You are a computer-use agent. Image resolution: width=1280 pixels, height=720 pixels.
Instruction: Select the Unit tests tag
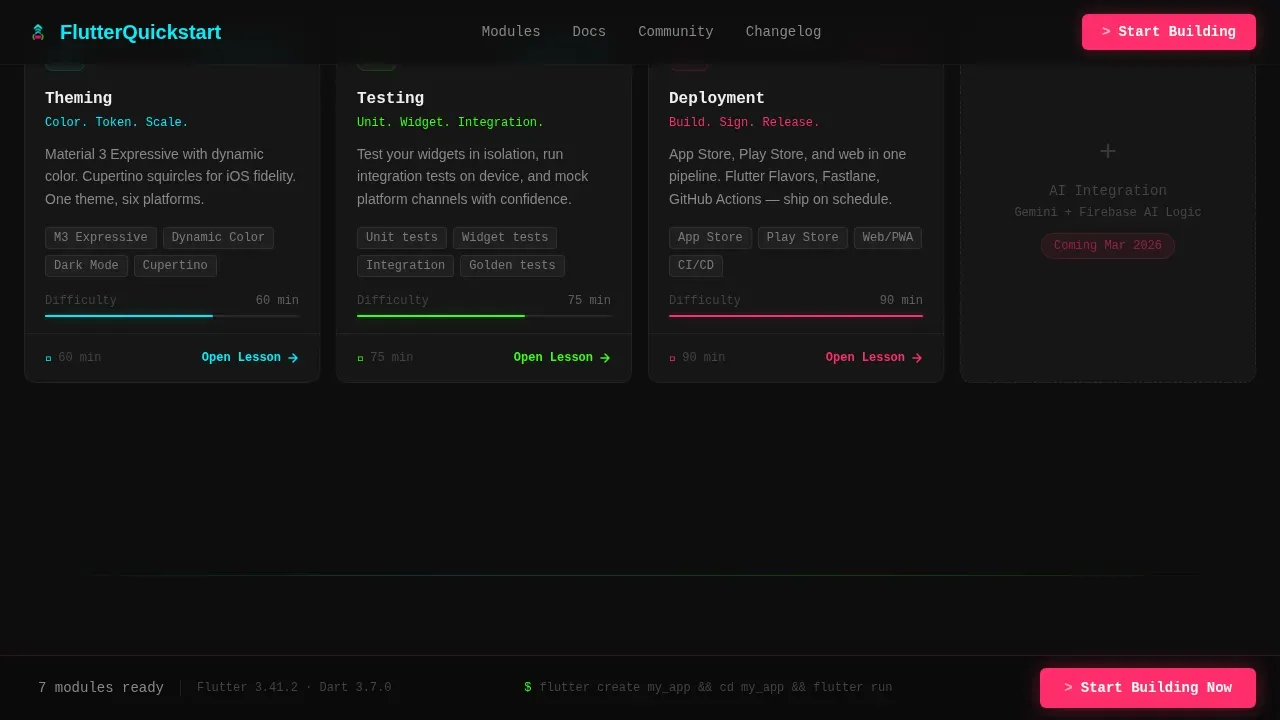402,238
